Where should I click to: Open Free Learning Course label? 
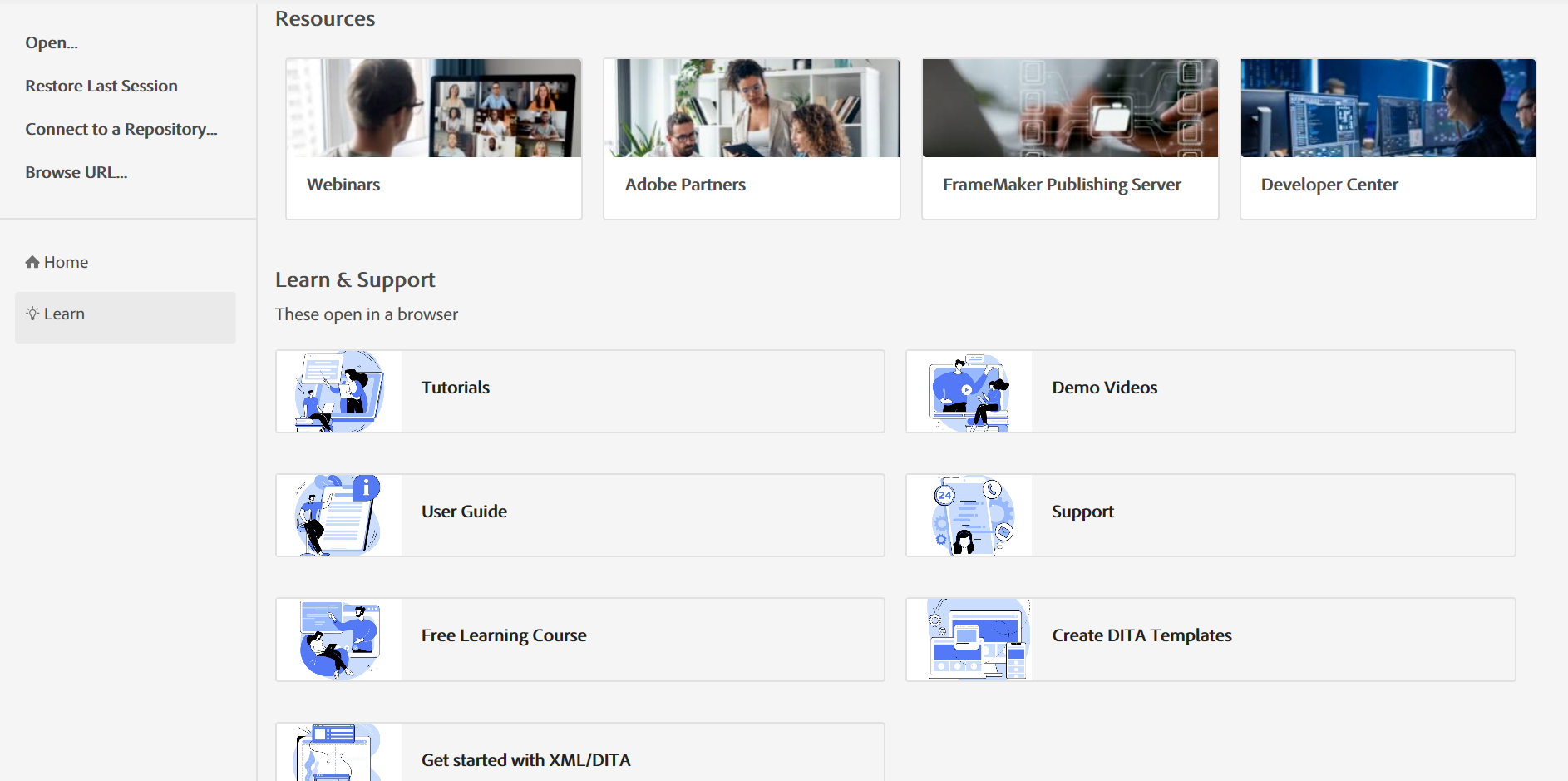[x=504, y=635]
